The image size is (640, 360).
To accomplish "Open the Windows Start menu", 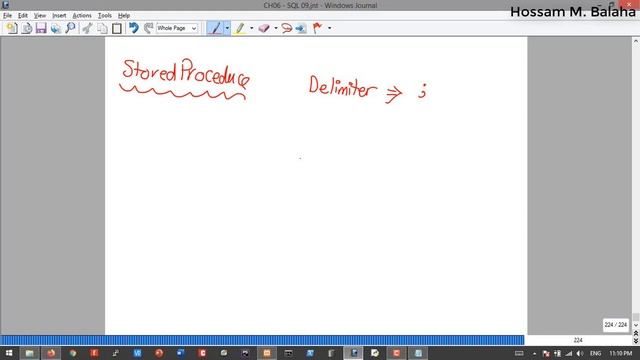I will [x=9, y=353].
